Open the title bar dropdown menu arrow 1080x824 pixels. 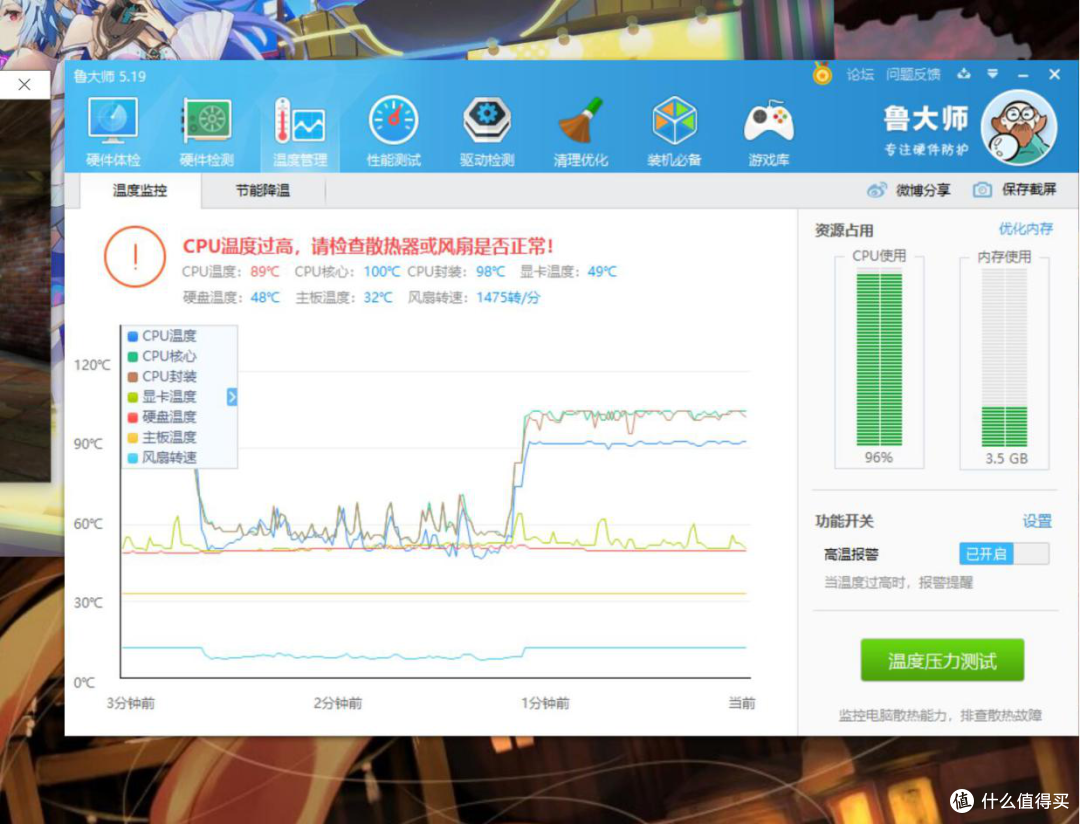coord(993,74)
